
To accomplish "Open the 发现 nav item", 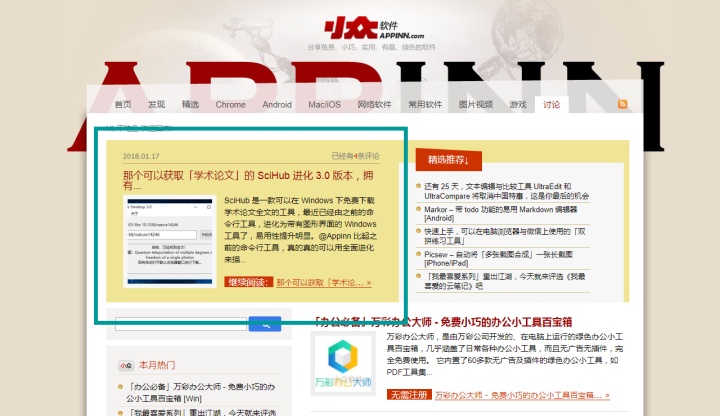I will point(156,105).
